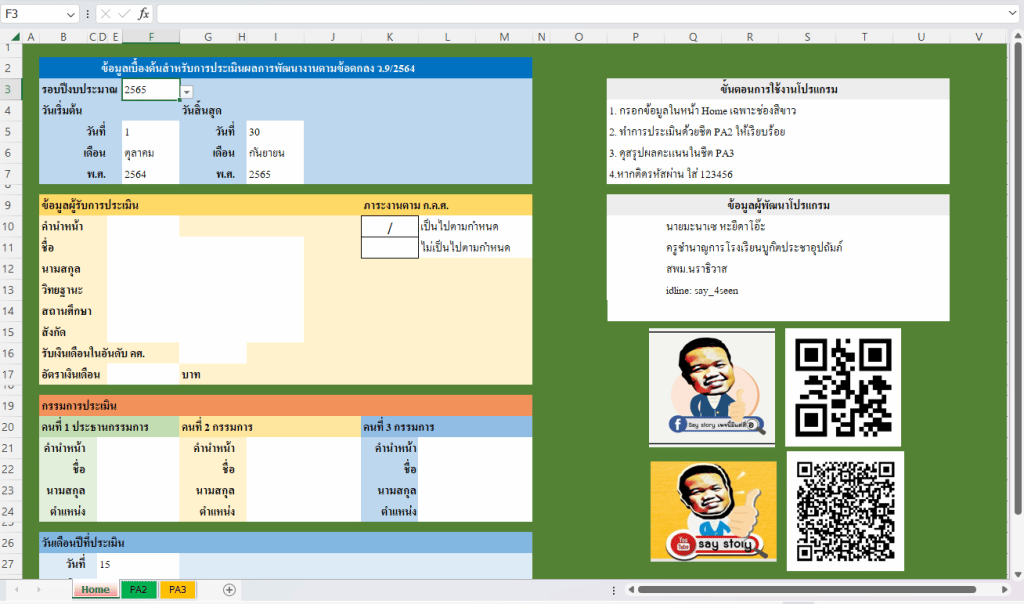
Task: Click the Insert Function fx icon
Action: [x=144, y=14]
